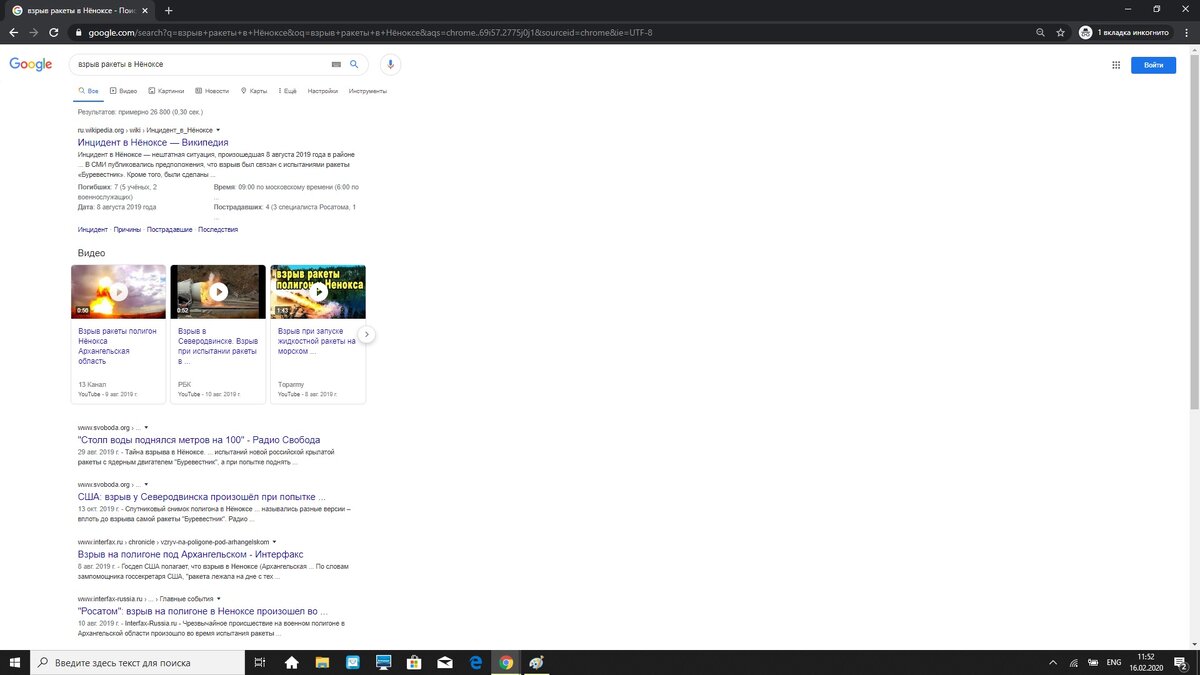Switch to the Картинки tab
The image size is (1200, 675).
166,91
